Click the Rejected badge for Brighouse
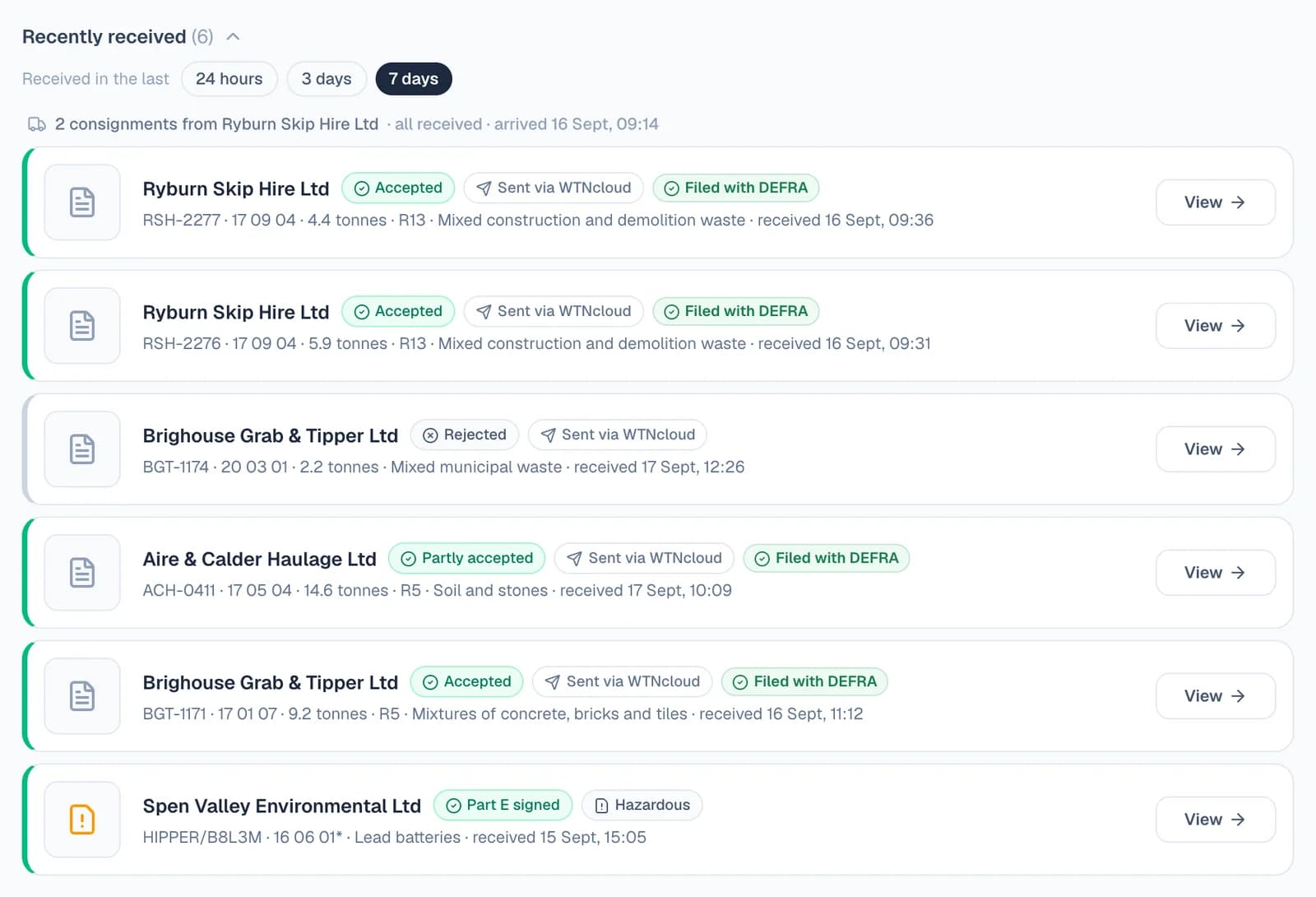 click(465, 435)
